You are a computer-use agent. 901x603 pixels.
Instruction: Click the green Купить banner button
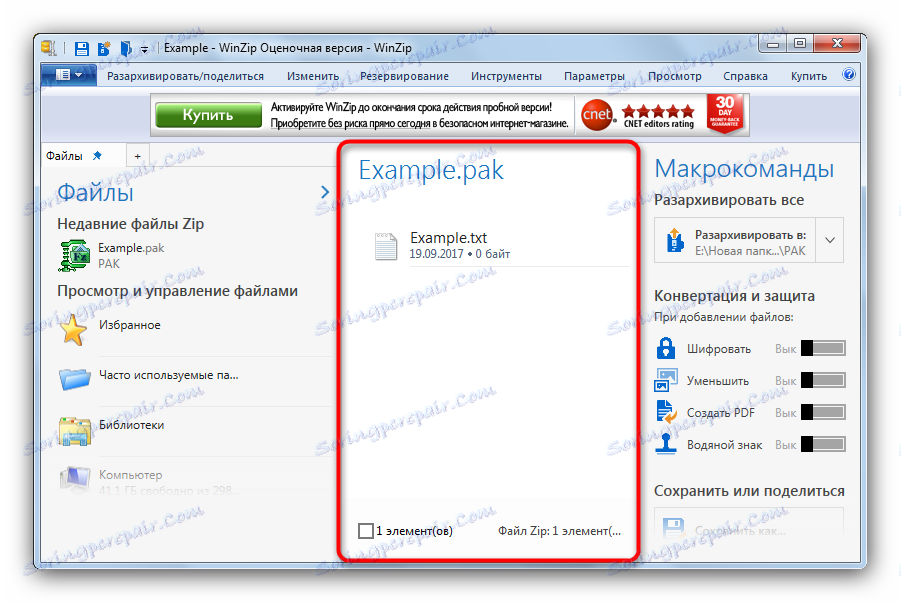pos(208,115)
